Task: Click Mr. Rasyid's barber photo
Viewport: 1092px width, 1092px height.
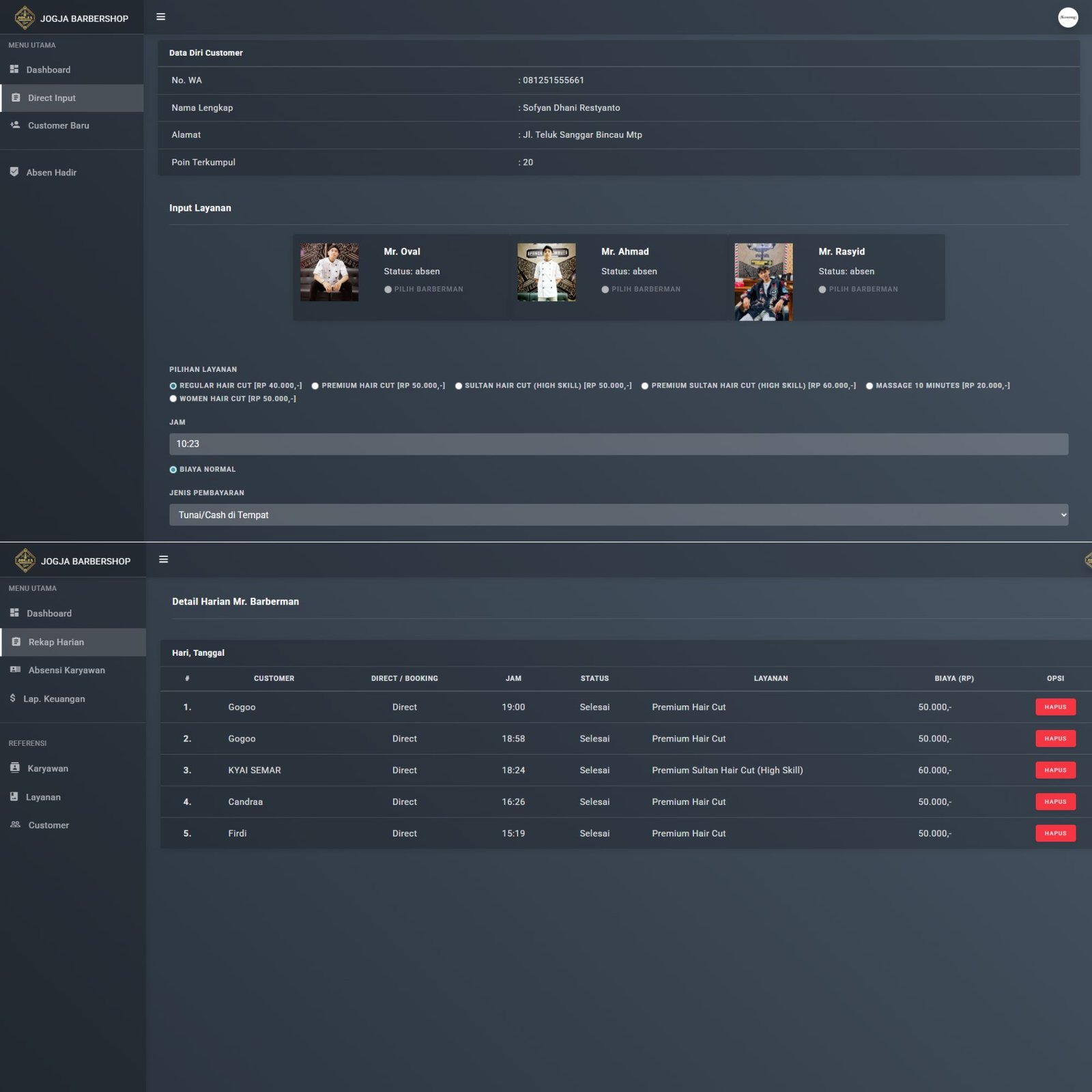Action: click(763, 282)
